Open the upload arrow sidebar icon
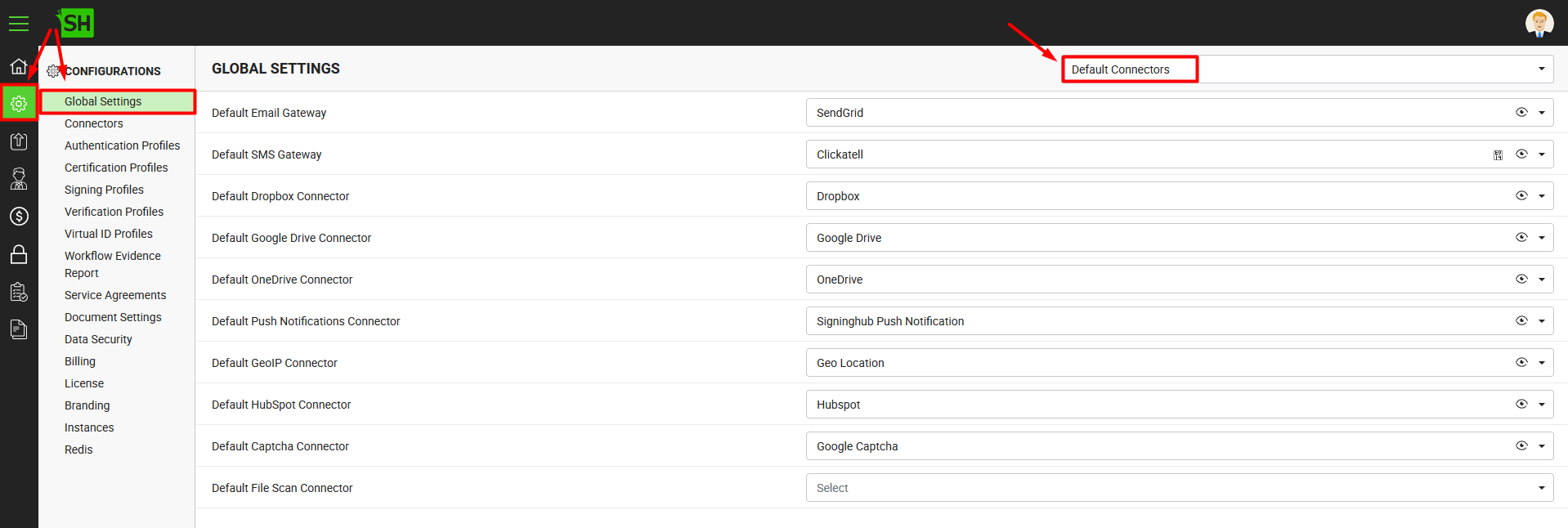Image resolution: width=1568 pixels, height=528 pixels. coord(19,141)
